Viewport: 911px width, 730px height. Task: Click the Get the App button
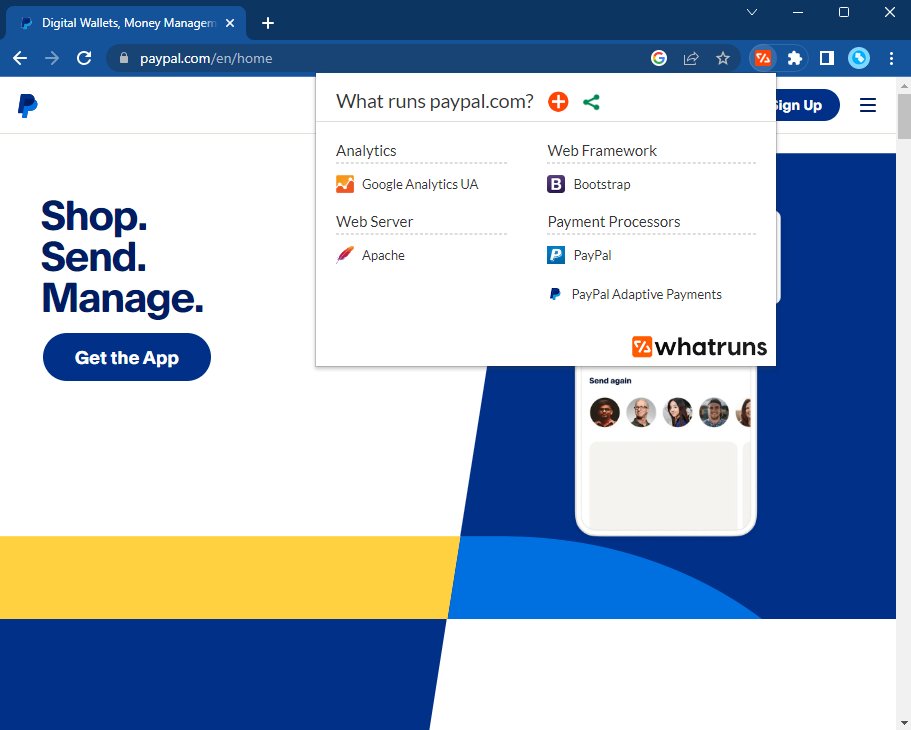[x=127, y=357]
